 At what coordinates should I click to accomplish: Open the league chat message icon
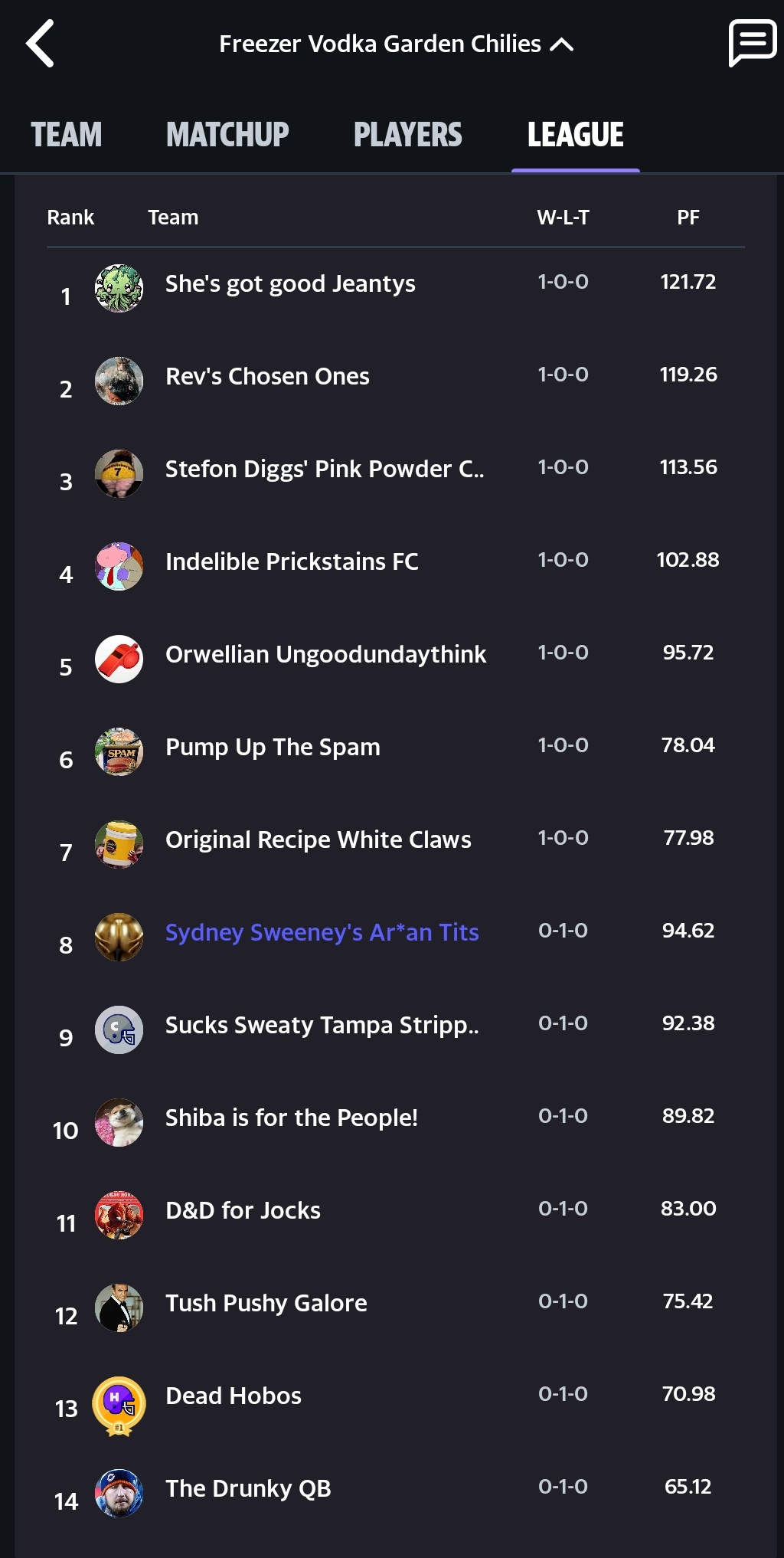752,43
